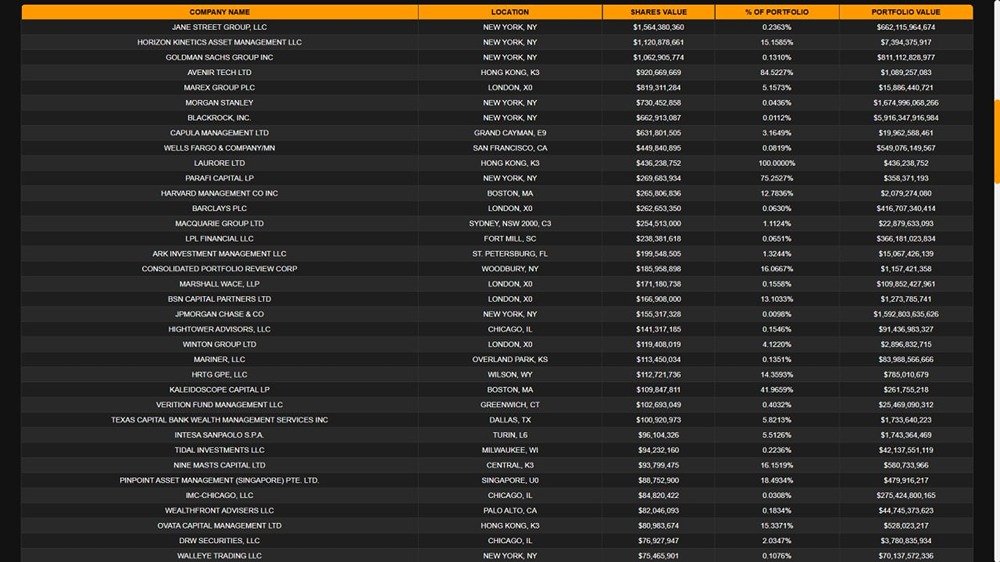1000x562 pixels.
Task: Click WEALTHFRONT ADVISERS LLC name
Action: (x=219, y=510)
